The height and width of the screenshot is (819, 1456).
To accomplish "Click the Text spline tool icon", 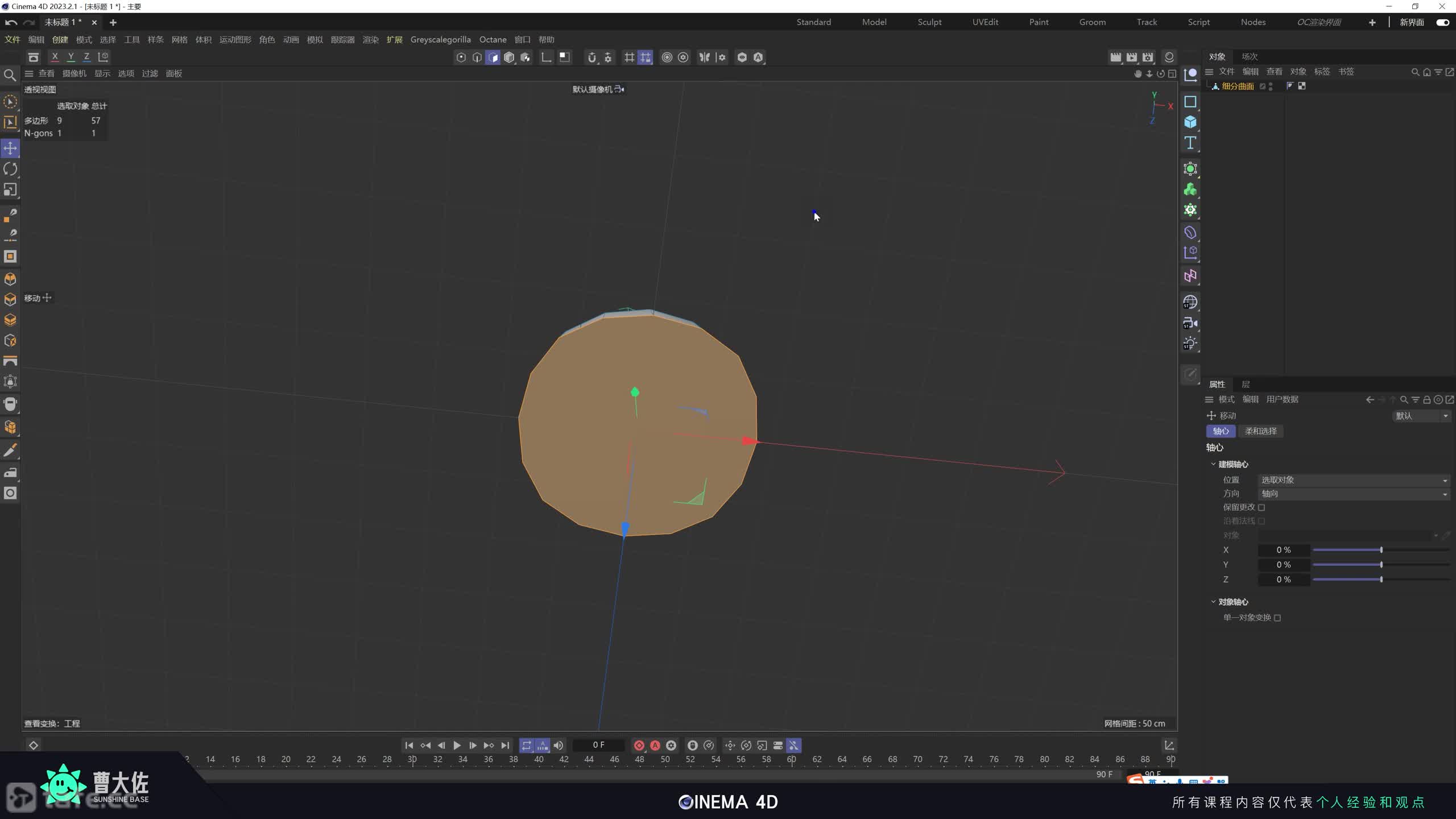I will (1190, 143).
